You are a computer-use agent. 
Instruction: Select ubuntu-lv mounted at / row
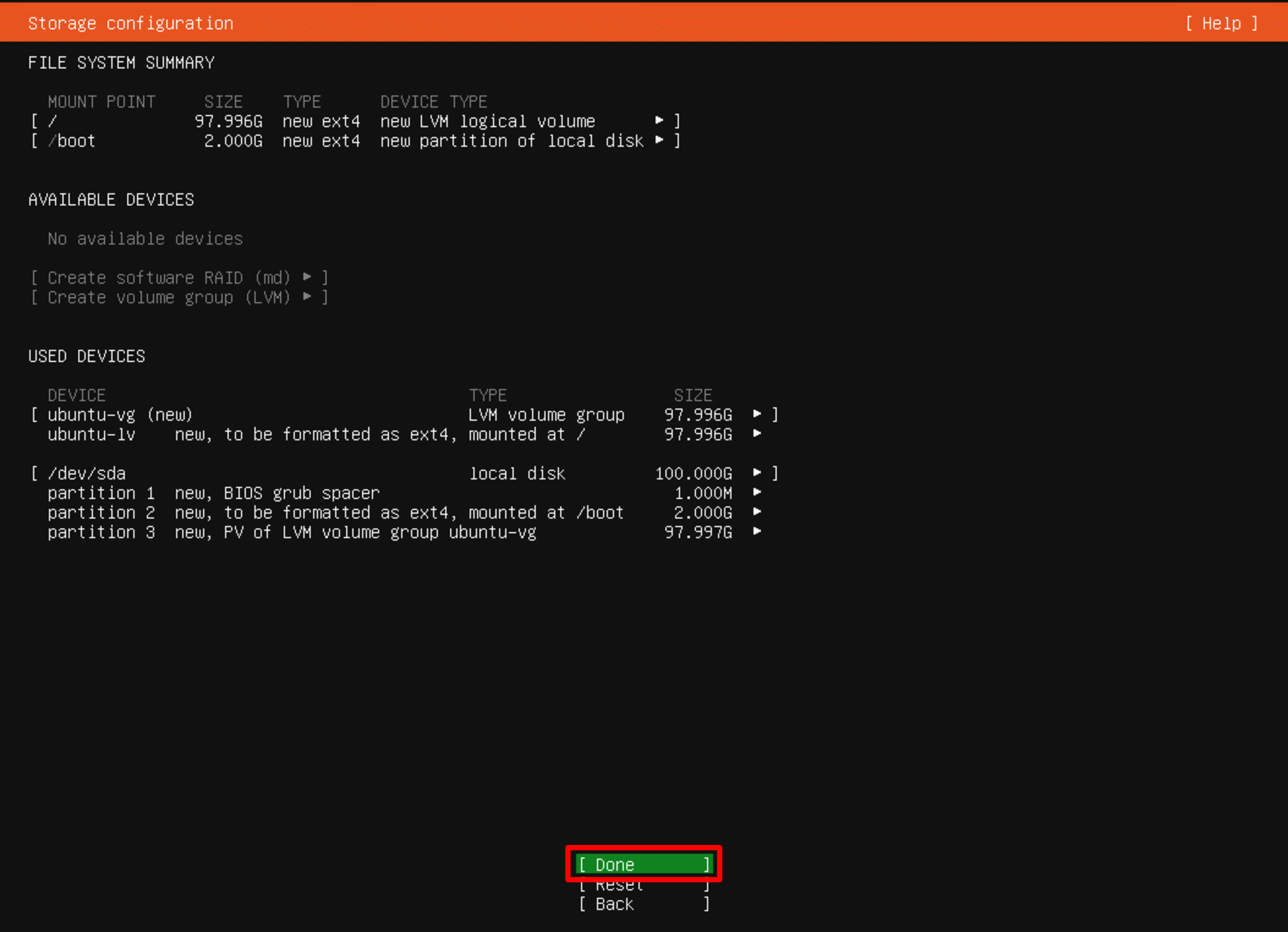404,435
